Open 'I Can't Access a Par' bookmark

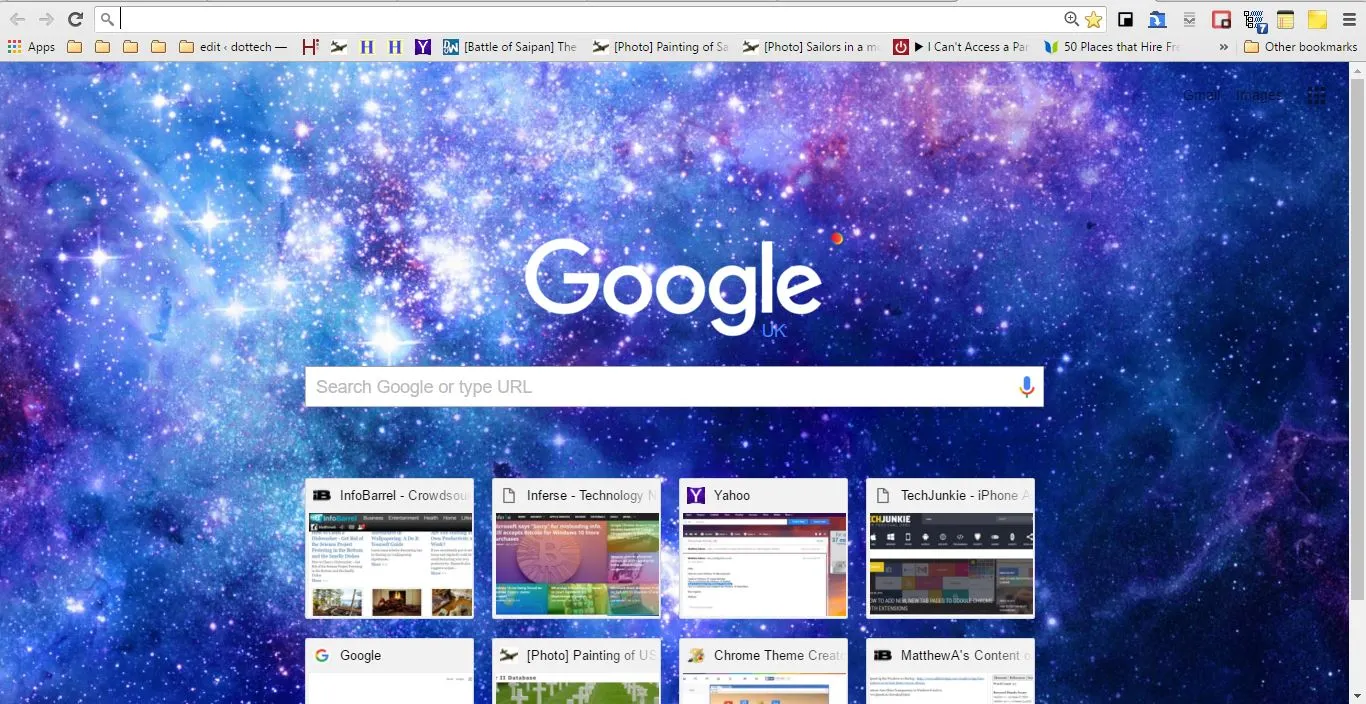tap(960, 47)
